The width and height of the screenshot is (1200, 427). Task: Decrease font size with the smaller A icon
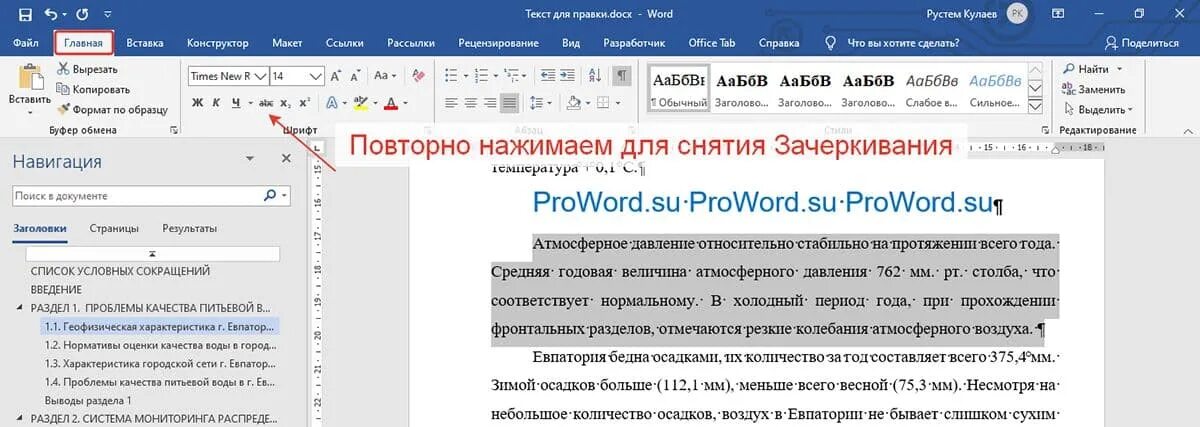click(x=358, y=76)
